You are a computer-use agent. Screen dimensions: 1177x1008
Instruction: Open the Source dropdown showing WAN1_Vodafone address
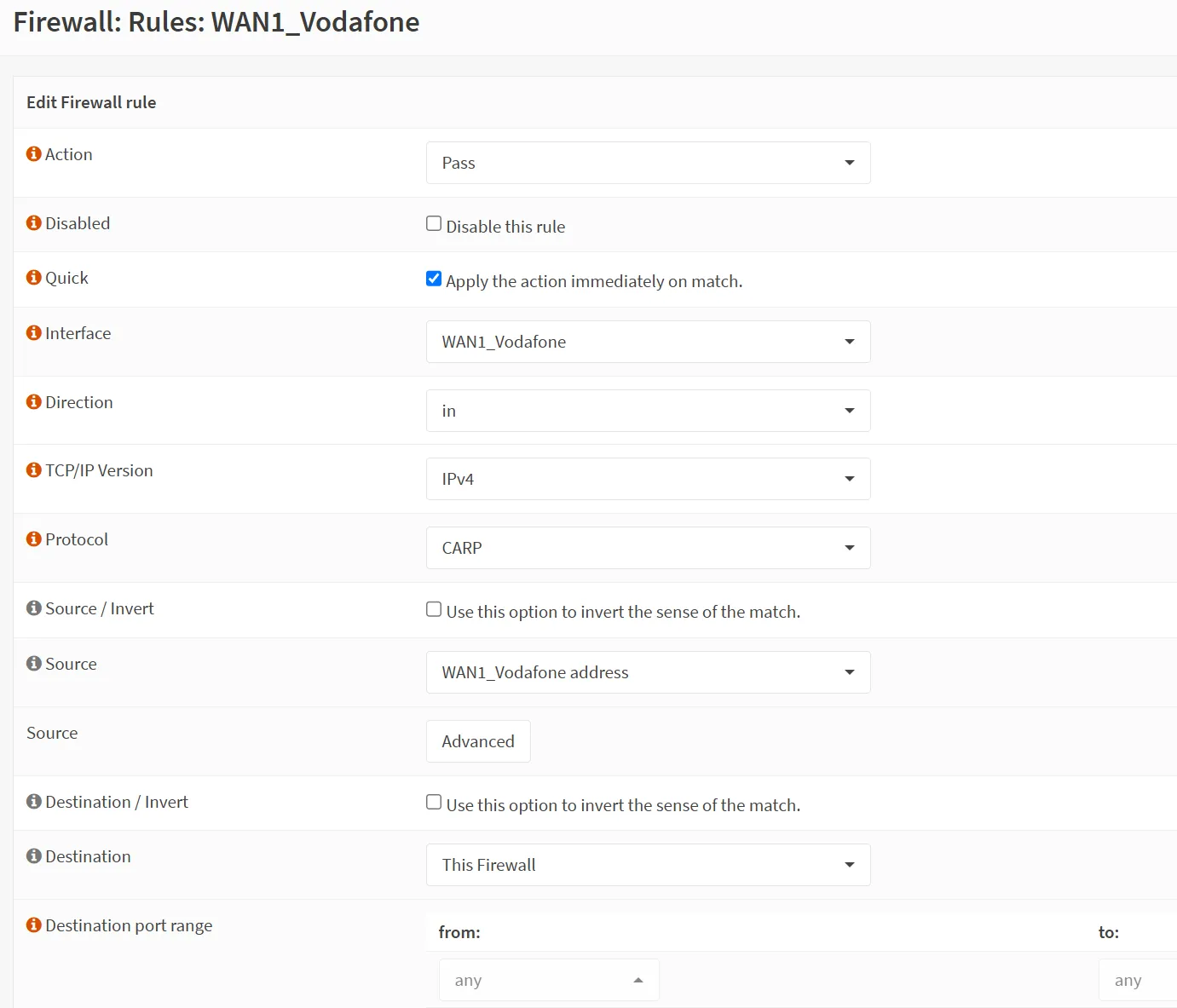pos(649,672)
